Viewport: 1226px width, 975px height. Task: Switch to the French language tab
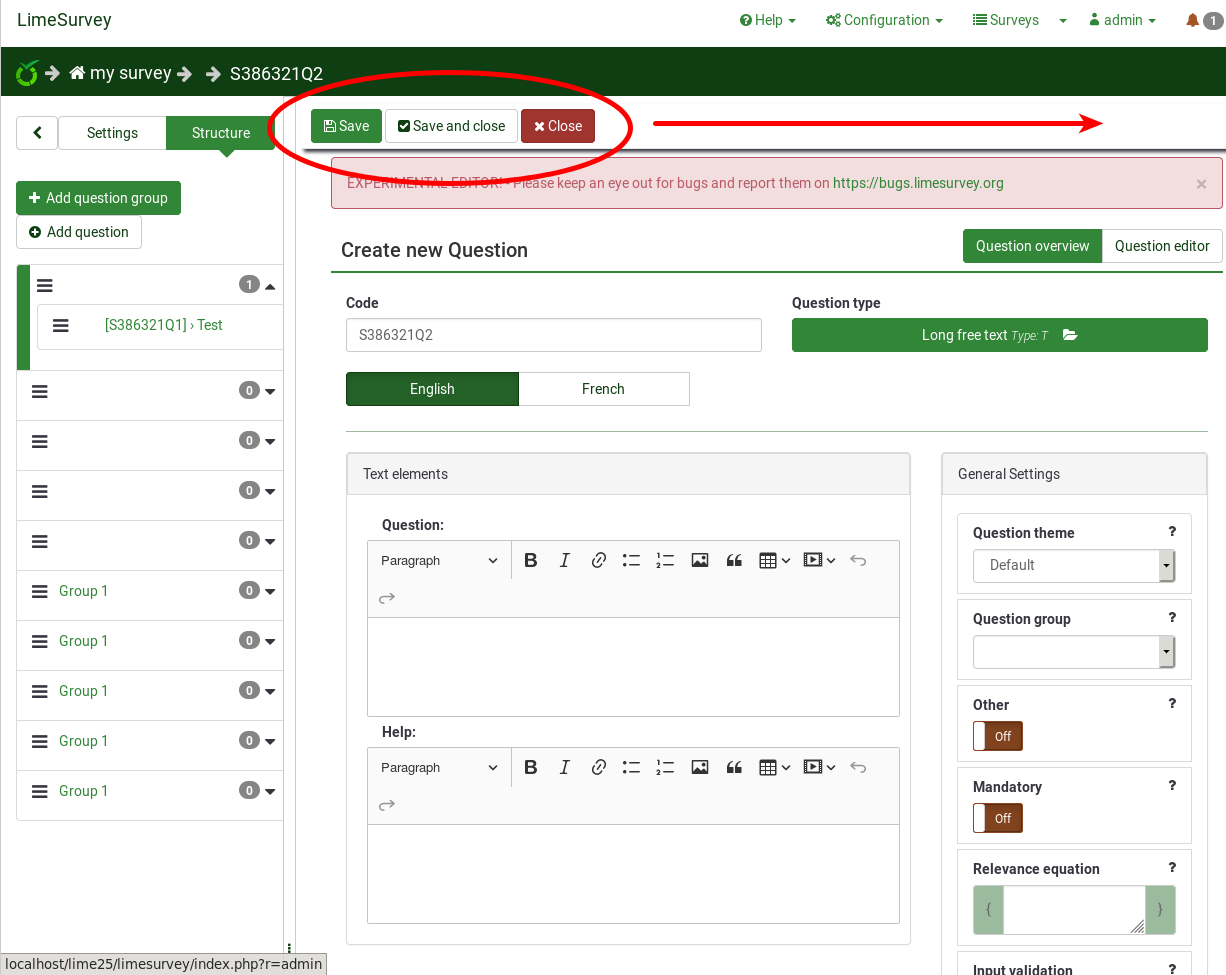pos(603,389)
